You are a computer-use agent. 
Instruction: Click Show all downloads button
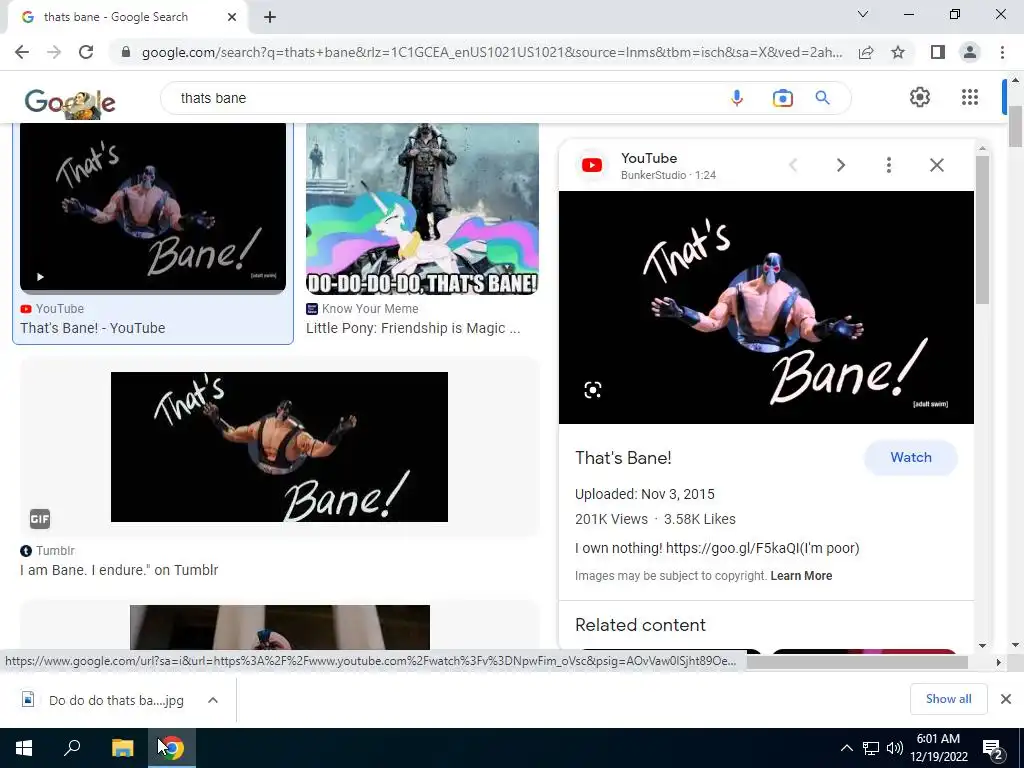point(948,699)
